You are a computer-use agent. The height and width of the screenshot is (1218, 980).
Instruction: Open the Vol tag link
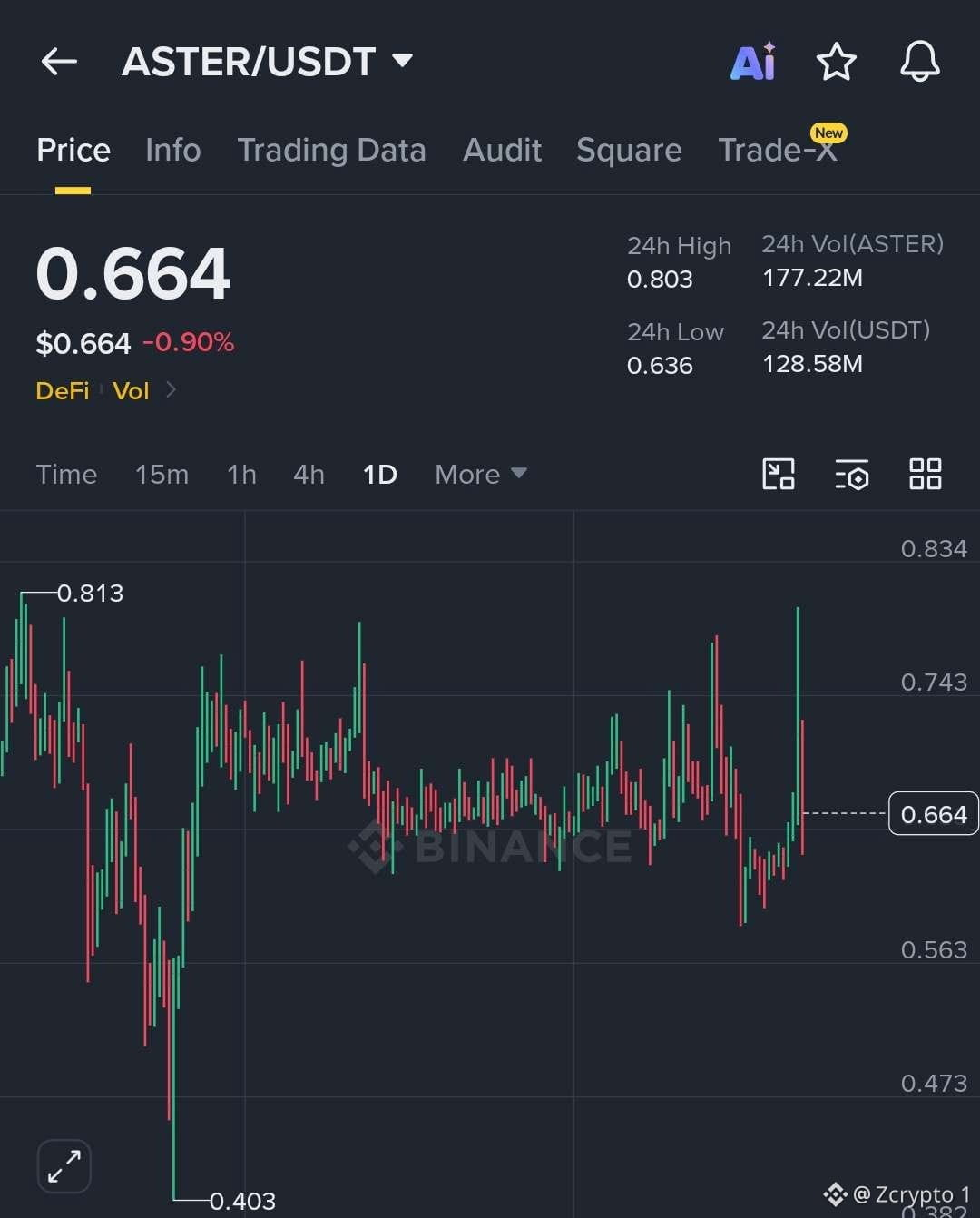[x=131, y=391]
